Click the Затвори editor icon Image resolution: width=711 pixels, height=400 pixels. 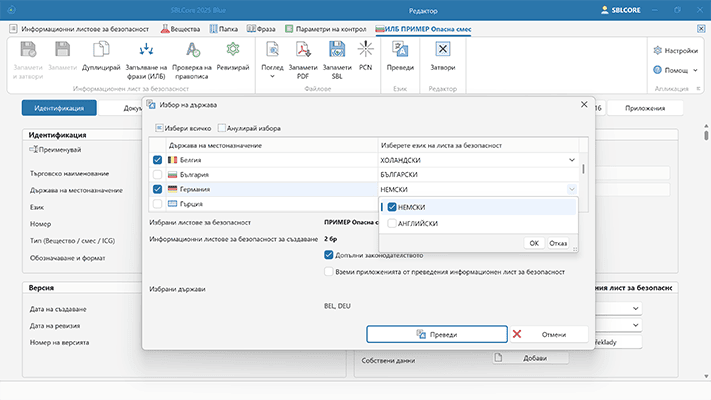pos(443,49)
